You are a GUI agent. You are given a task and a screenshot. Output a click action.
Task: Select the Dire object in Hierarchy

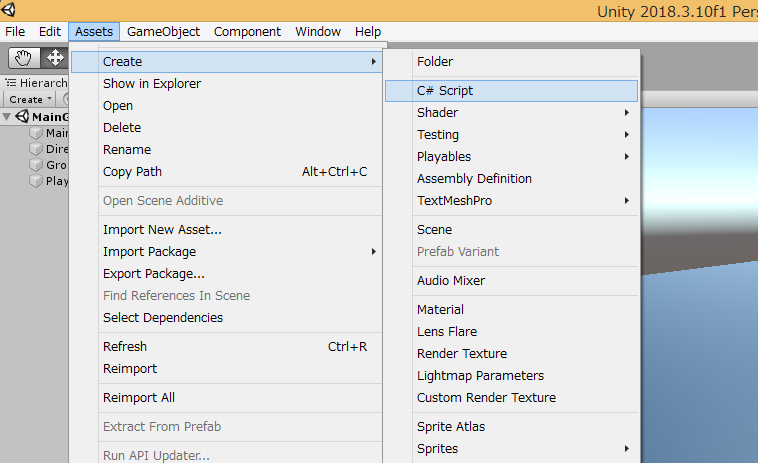click(57, 149)
